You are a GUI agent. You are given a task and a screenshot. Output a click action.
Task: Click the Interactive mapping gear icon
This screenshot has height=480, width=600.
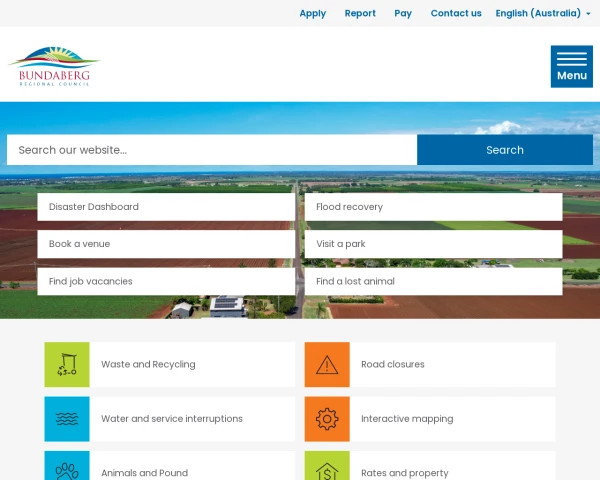pos(327,419)
